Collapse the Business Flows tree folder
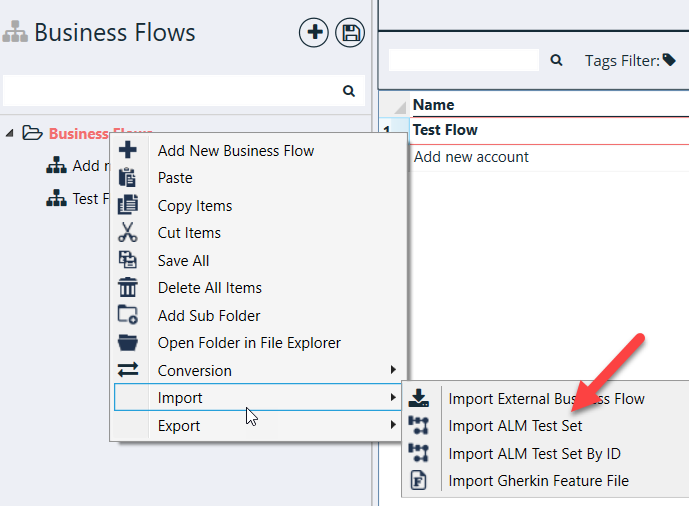The image size is (689, 506). pos(11,133)
